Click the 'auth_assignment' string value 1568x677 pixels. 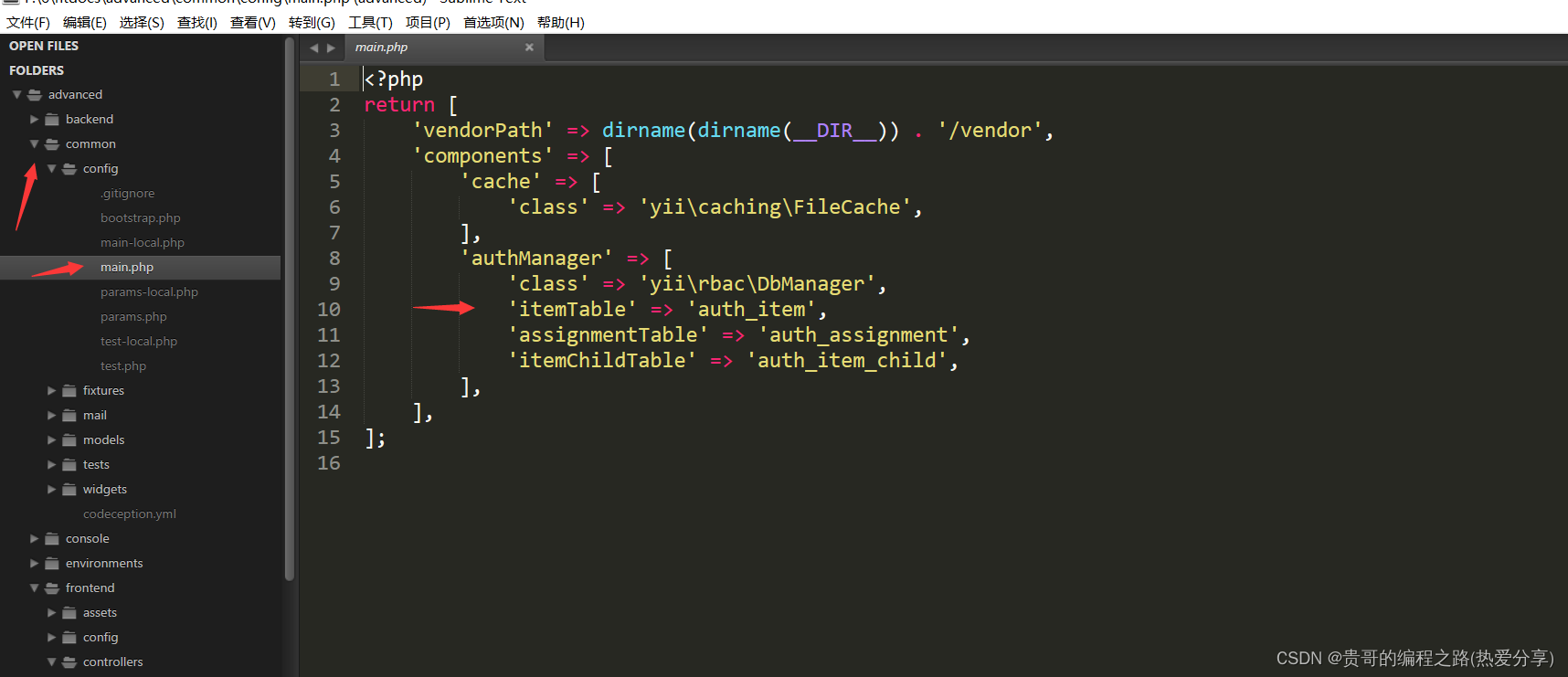click(x=859, y=335)
